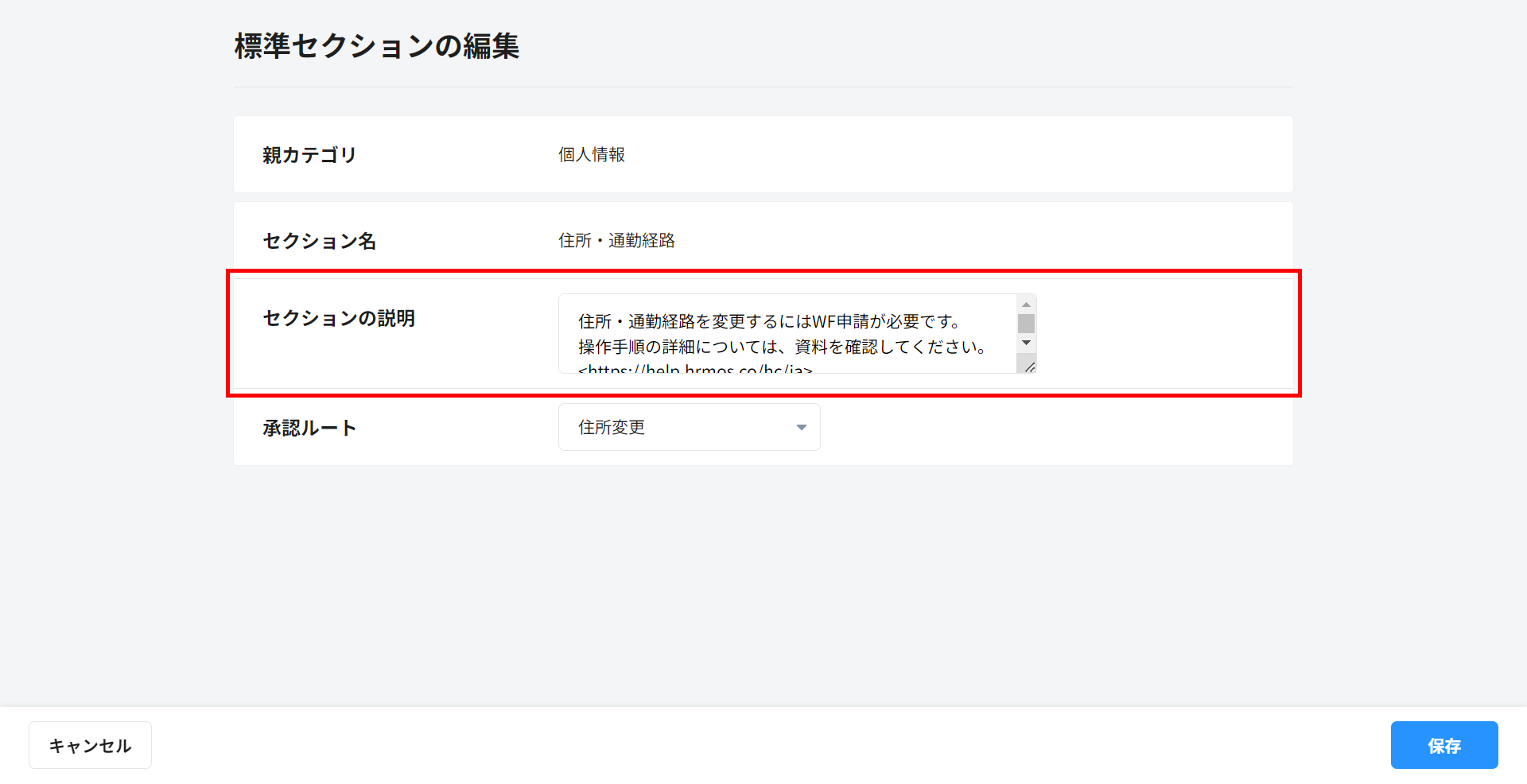Click the 住所・通勤経路 section name value
The image size is (1527, 784).
(616, 241)
